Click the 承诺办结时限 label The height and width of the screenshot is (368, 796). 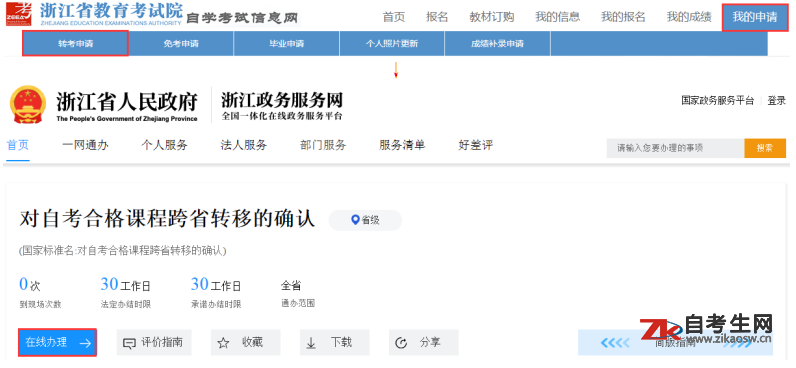(x=216, y=305)
